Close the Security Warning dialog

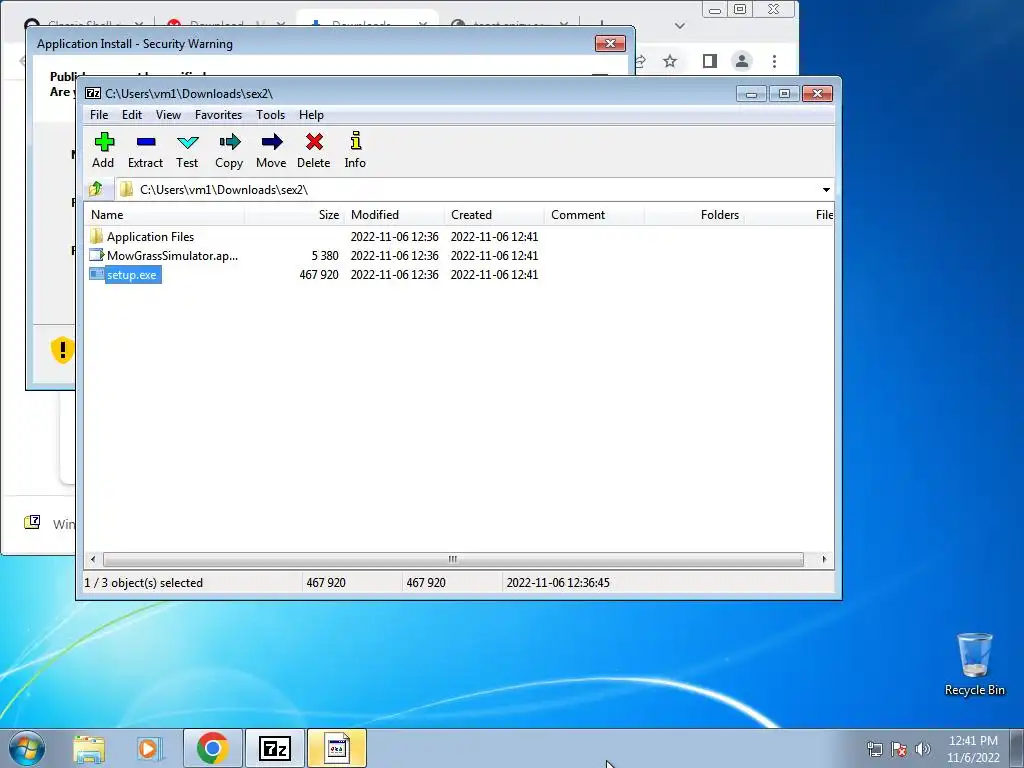[610, 44]
